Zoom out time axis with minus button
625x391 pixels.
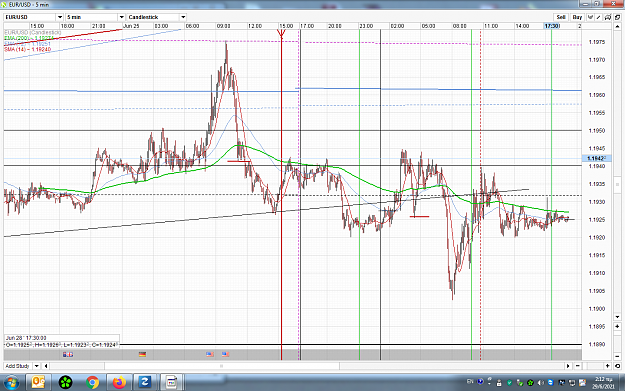[577, 366]
